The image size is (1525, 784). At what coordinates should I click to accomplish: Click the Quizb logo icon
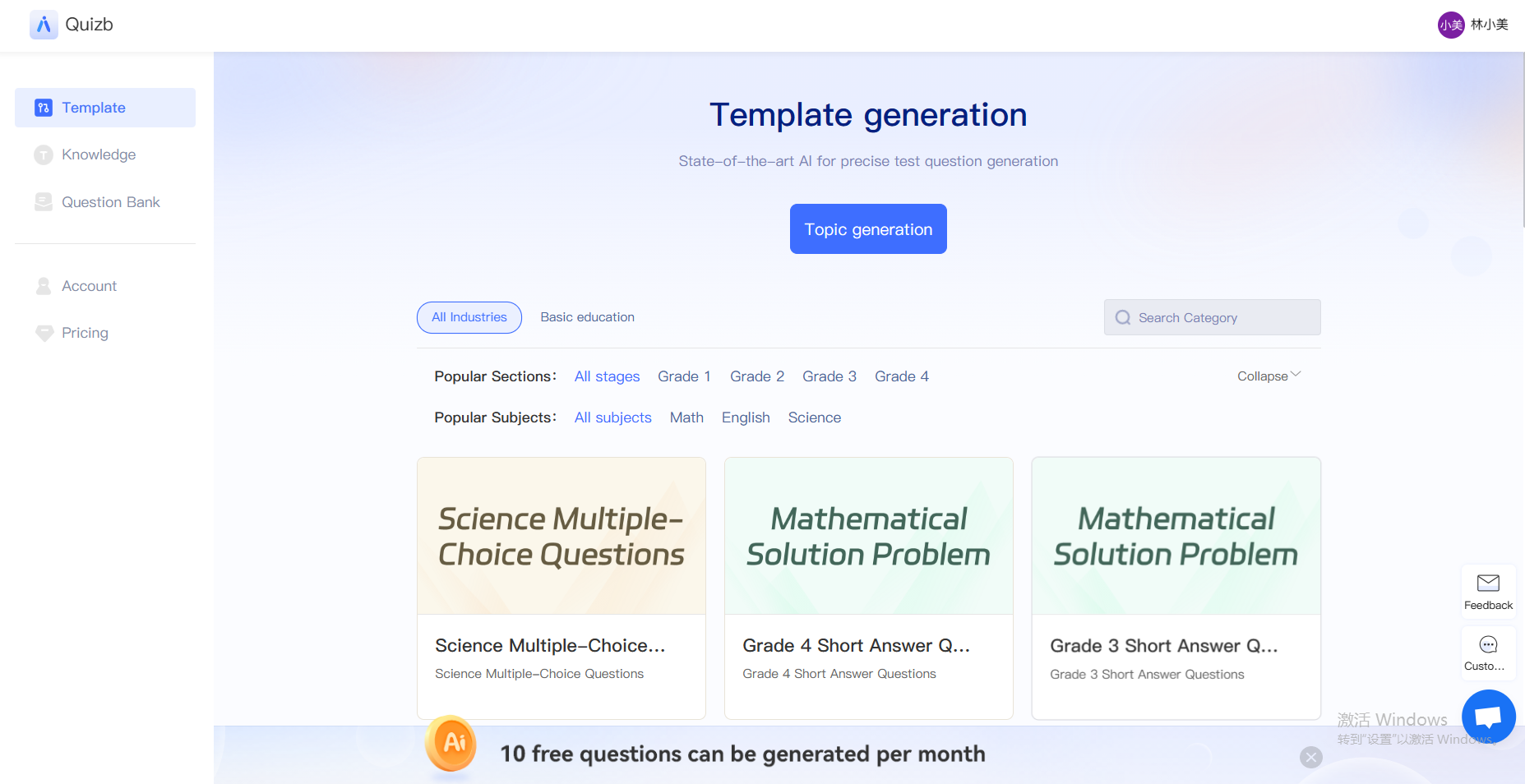click(44, 25)
